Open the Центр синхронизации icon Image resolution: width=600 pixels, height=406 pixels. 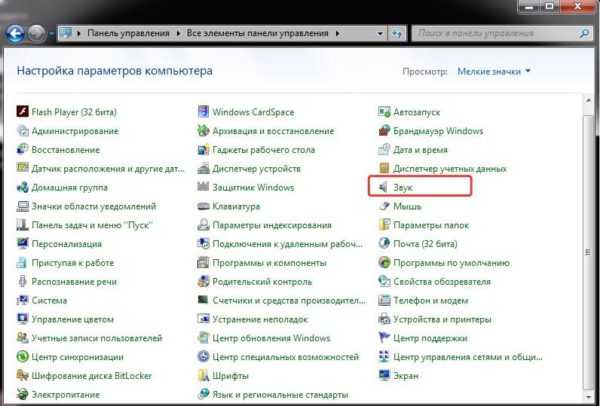pos(23,357)
